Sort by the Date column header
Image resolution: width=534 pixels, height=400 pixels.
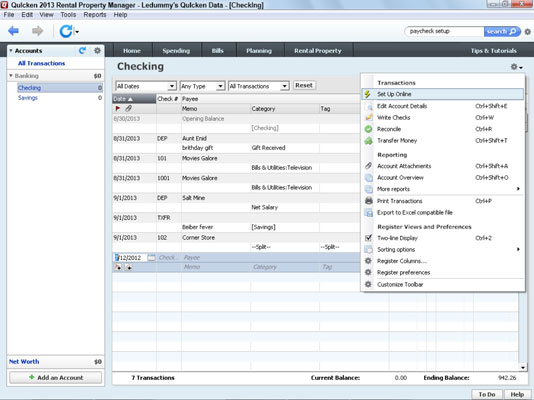click(134, 99)
